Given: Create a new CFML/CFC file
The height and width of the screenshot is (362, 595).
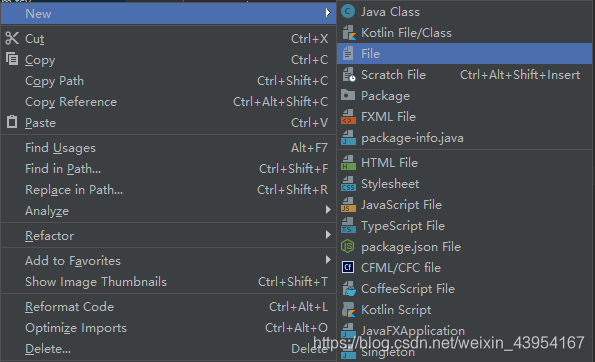Looking at the screenshot, I should click(464, 268).
